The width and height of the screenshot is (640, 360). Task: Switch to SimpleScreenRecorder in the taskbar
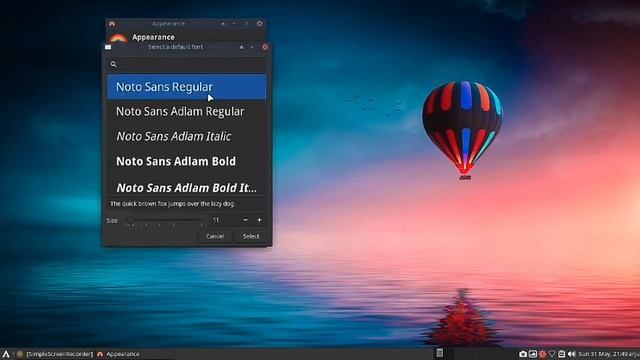click(56, 354)
